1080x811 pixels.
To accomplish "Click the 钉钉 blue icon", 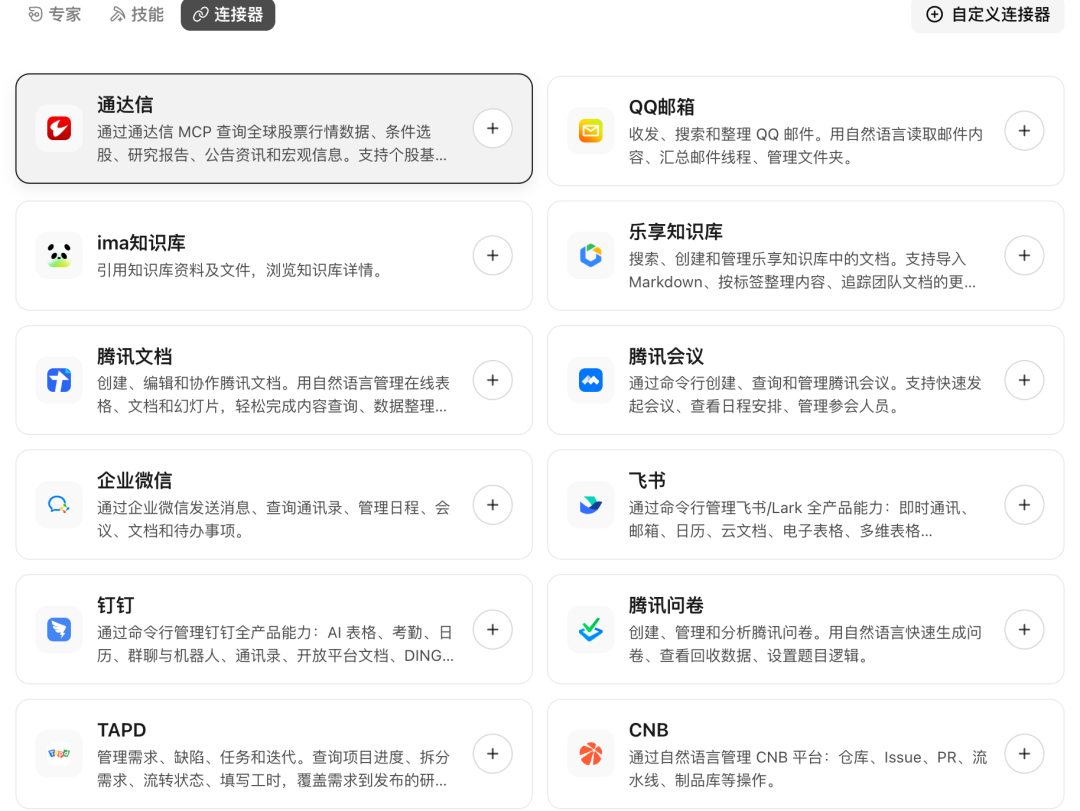I will pos(59,630).
